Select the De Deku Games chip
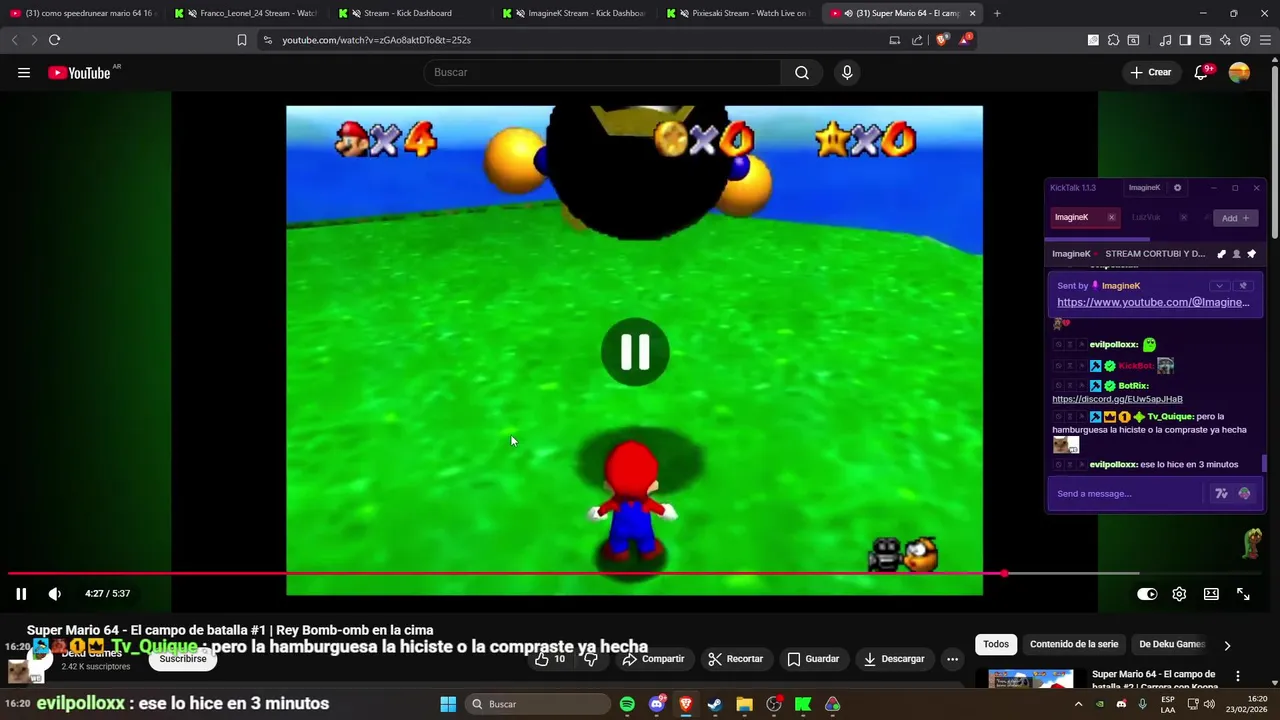 pyautogui.click(x=1172, y=644)
